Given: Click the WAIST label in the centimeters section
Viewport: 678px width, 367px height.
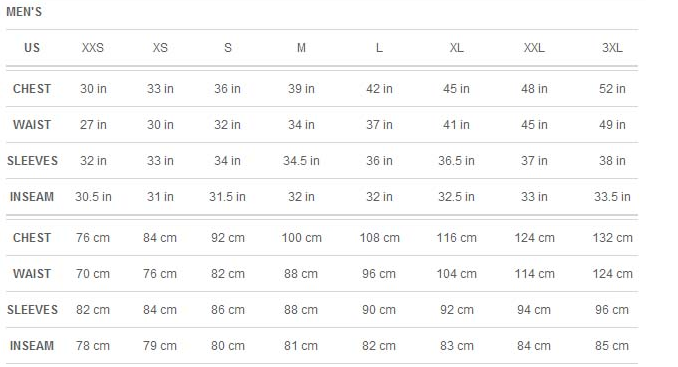Looking at the screenshot, I should pos(32,274).
